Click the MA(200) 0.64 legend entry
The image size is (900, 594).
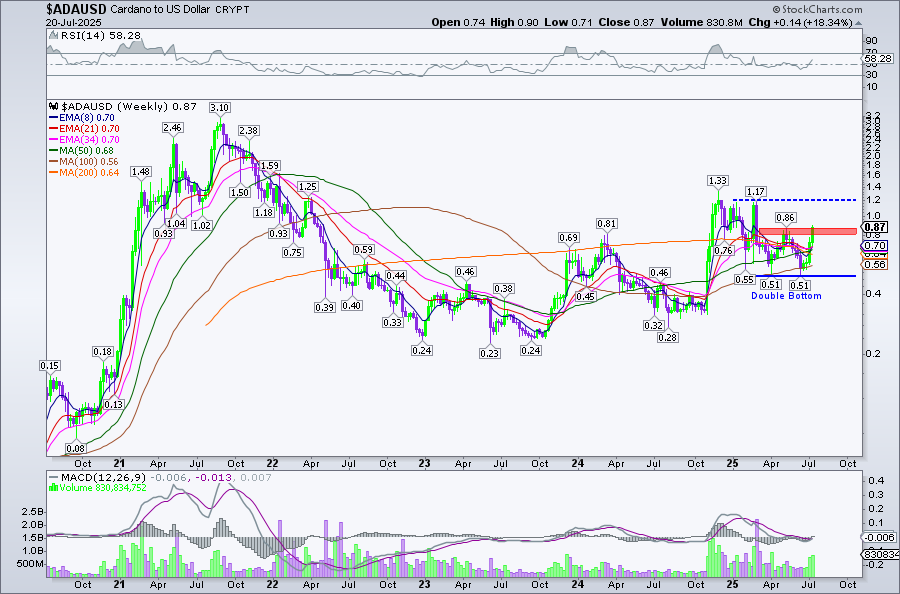tap(84, 172)
